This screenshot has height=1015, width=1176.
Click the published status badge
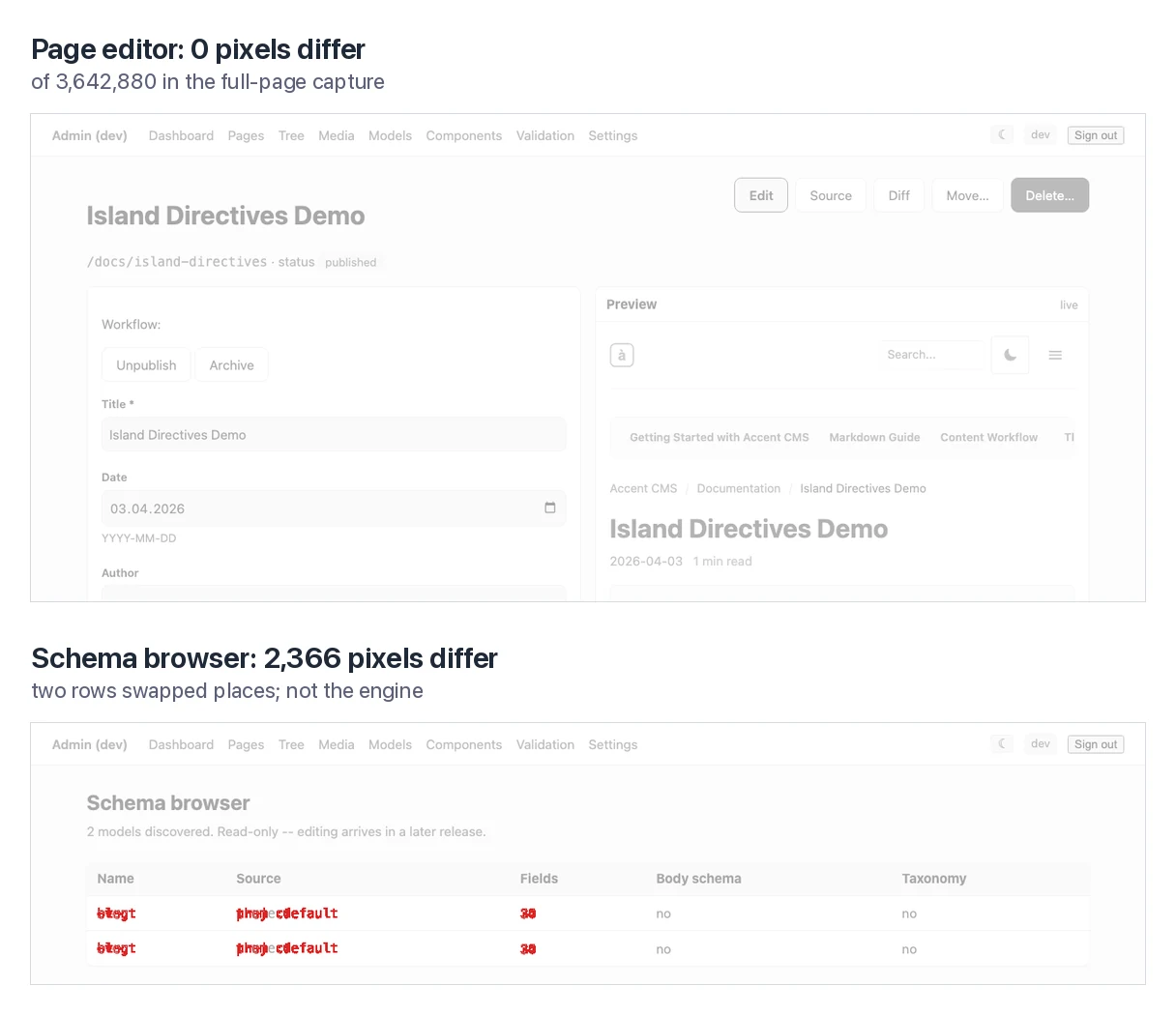(x=351, y=262)
